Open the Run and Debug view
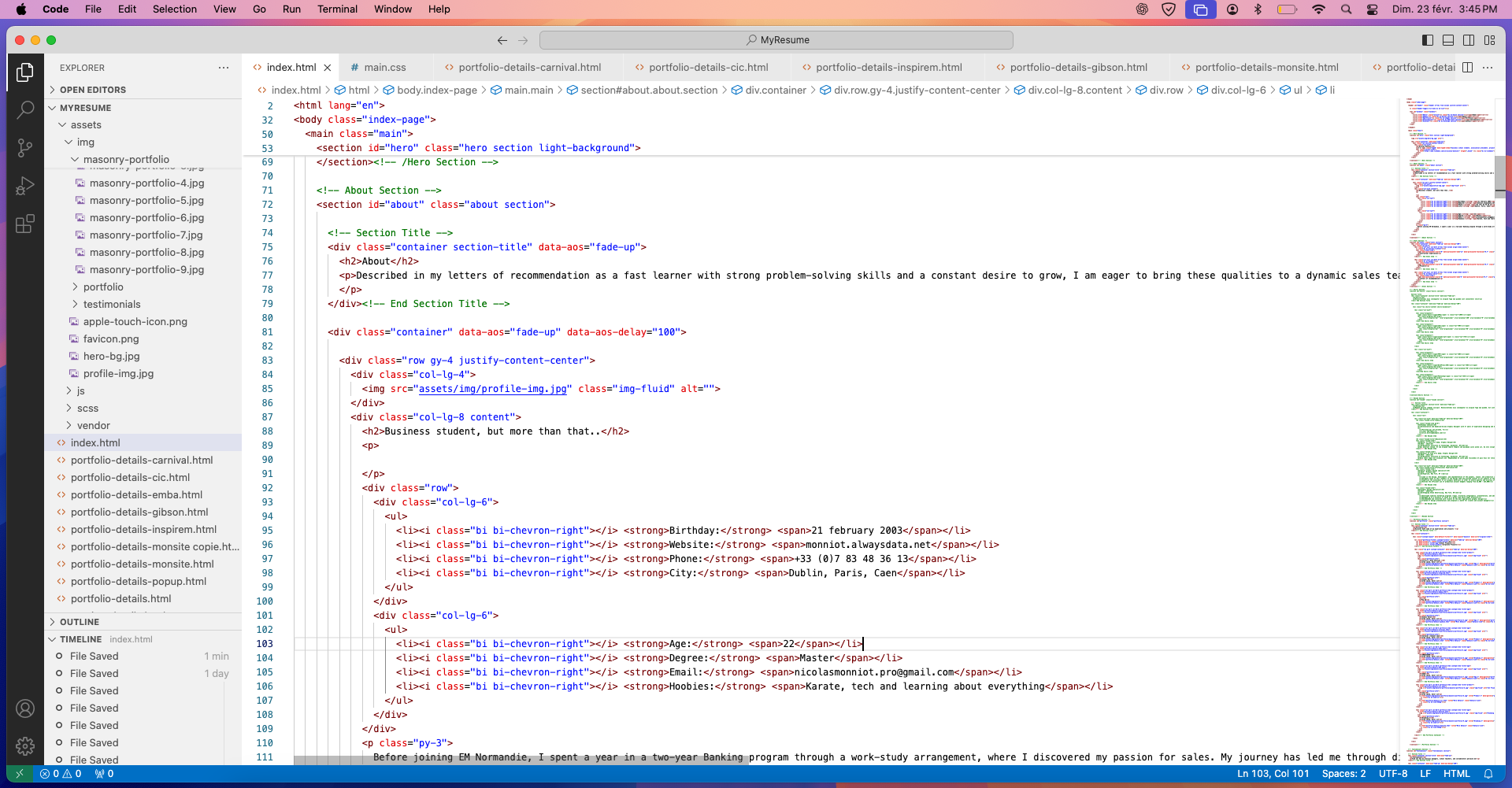This screenshot has width=1512, height=788. (25, 186)
